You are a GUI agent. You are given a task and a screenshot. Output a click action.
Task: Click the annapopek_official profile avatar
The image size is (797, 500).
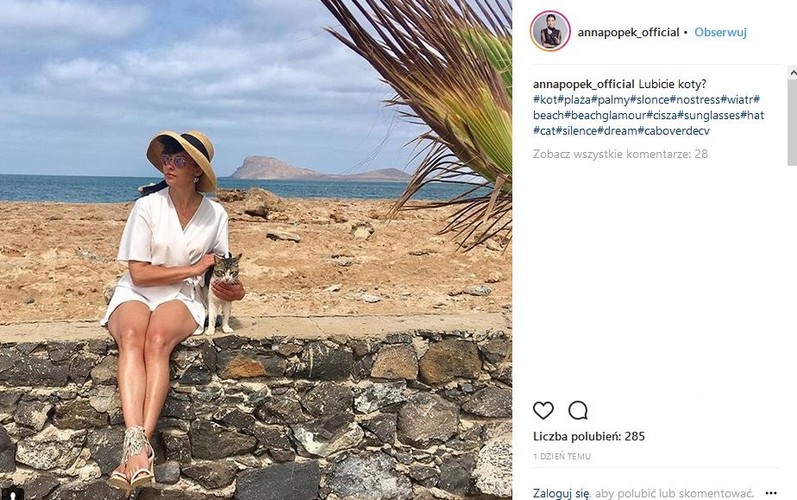[550, 32]
